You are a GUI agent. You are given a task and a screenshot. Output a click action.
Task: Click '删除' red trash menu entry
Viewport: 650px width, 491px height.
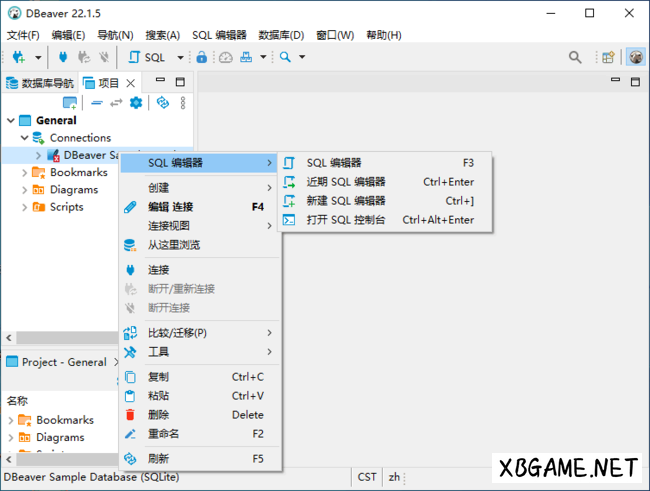[x=159, y=415]
